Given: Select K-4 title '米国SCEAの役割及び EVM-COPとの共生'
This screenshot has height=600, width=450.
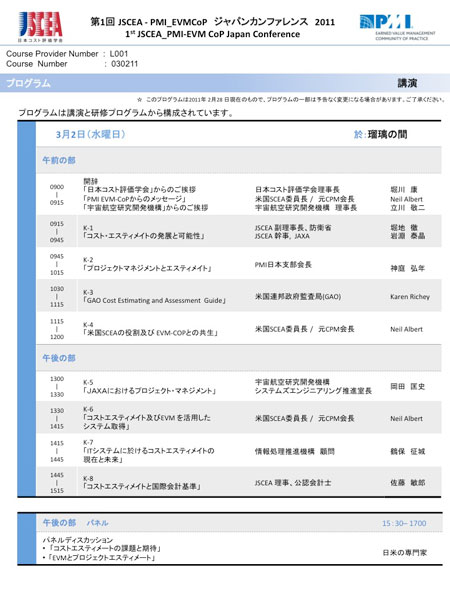Looking at the screenshot, I should [x=150, y=333].
